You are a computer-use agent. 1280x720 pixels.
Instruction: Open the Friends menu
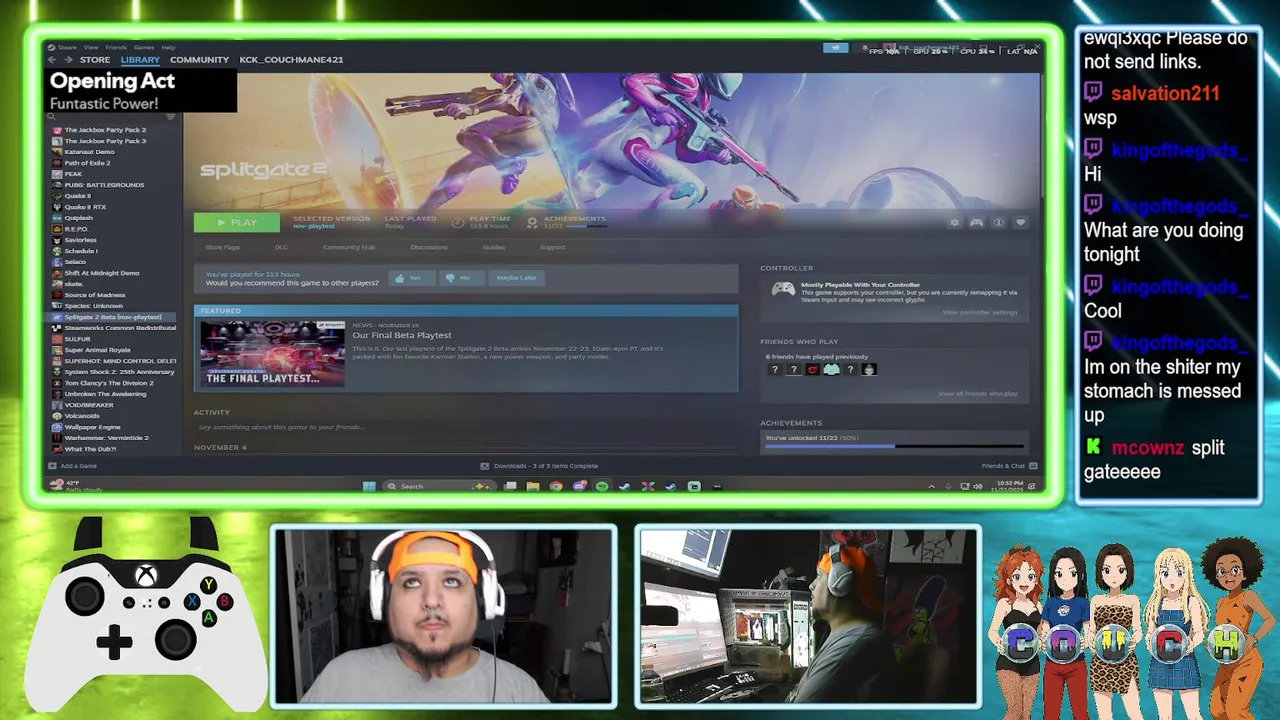(116, 47)
